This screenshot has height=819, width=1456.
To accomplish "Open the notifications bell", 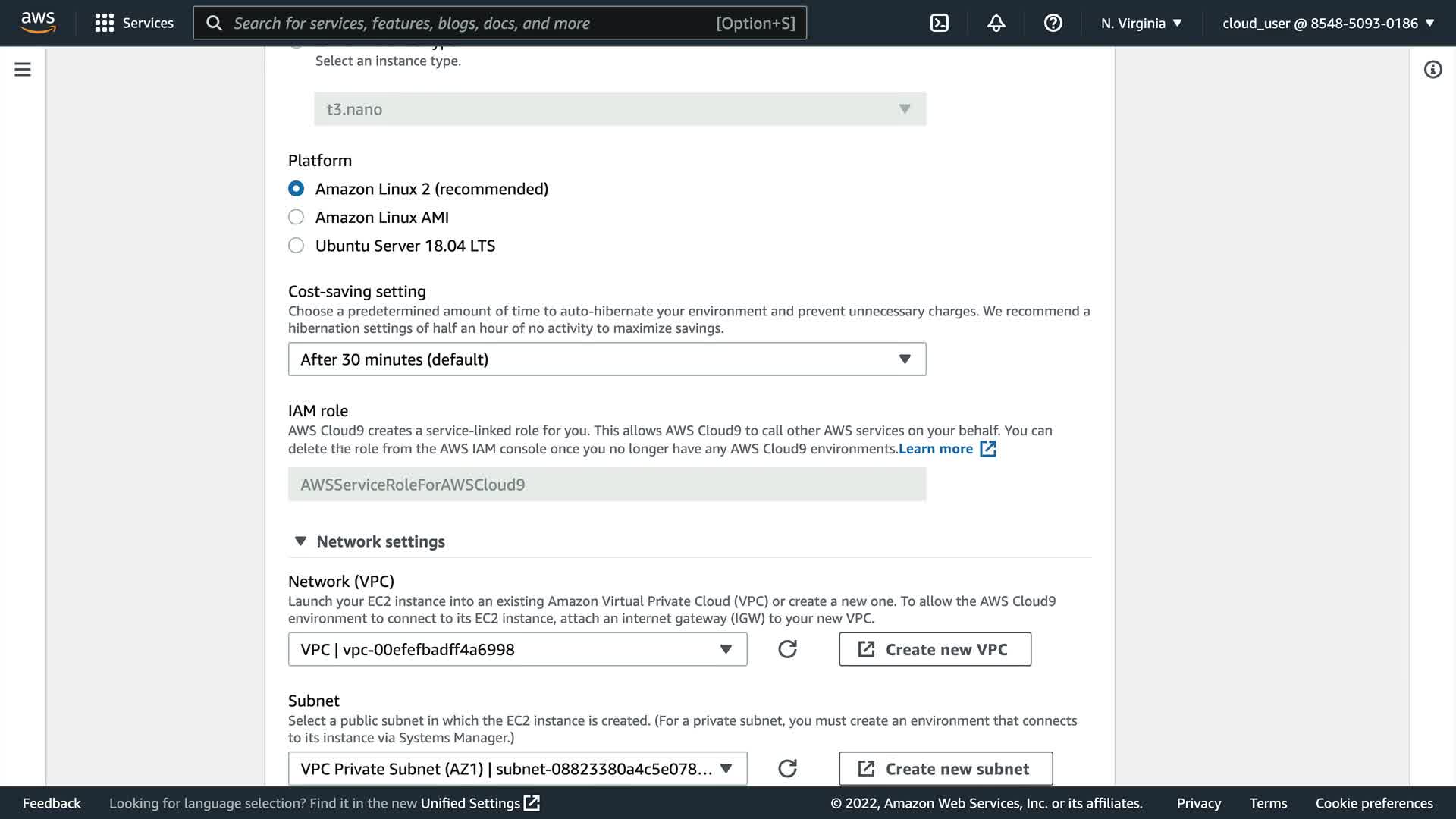I will point(996,23).
